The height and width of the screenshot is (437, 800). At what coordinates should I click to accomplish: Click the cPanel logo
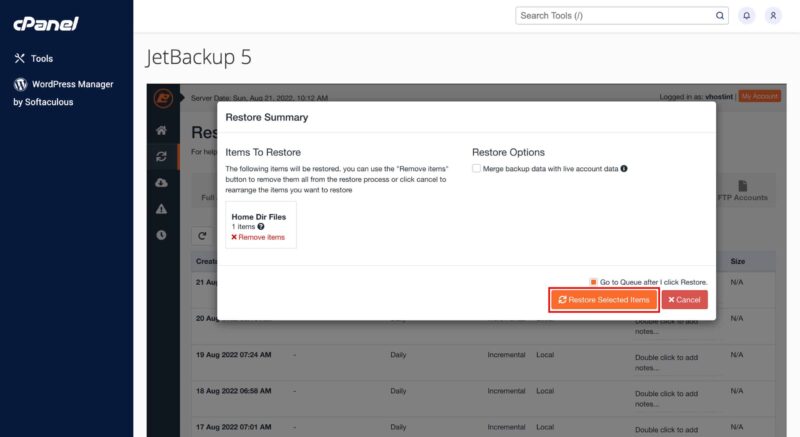point(45,23)
